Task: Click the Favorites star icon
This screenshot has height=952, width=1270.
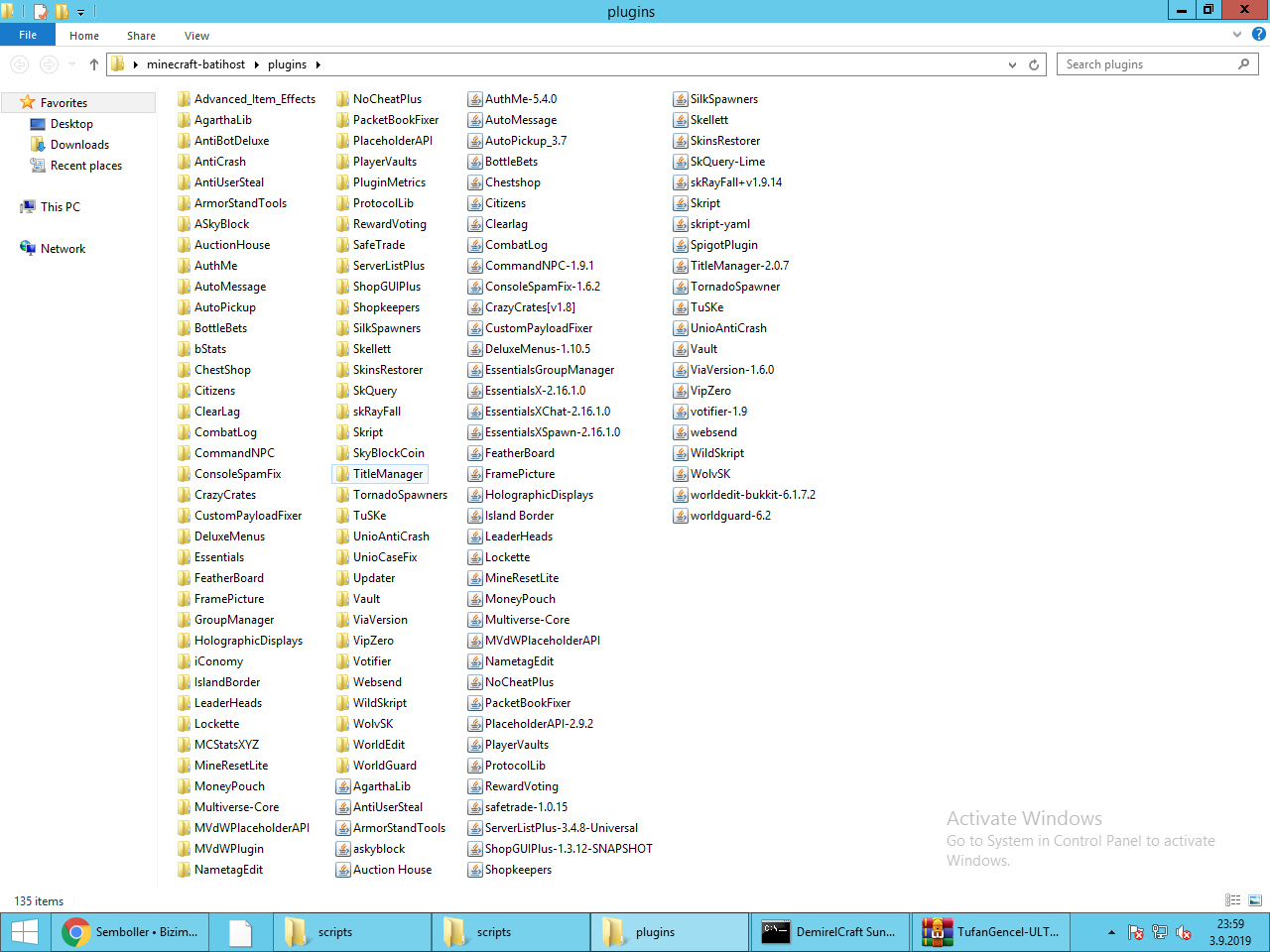Action: (x=28, y=102)
